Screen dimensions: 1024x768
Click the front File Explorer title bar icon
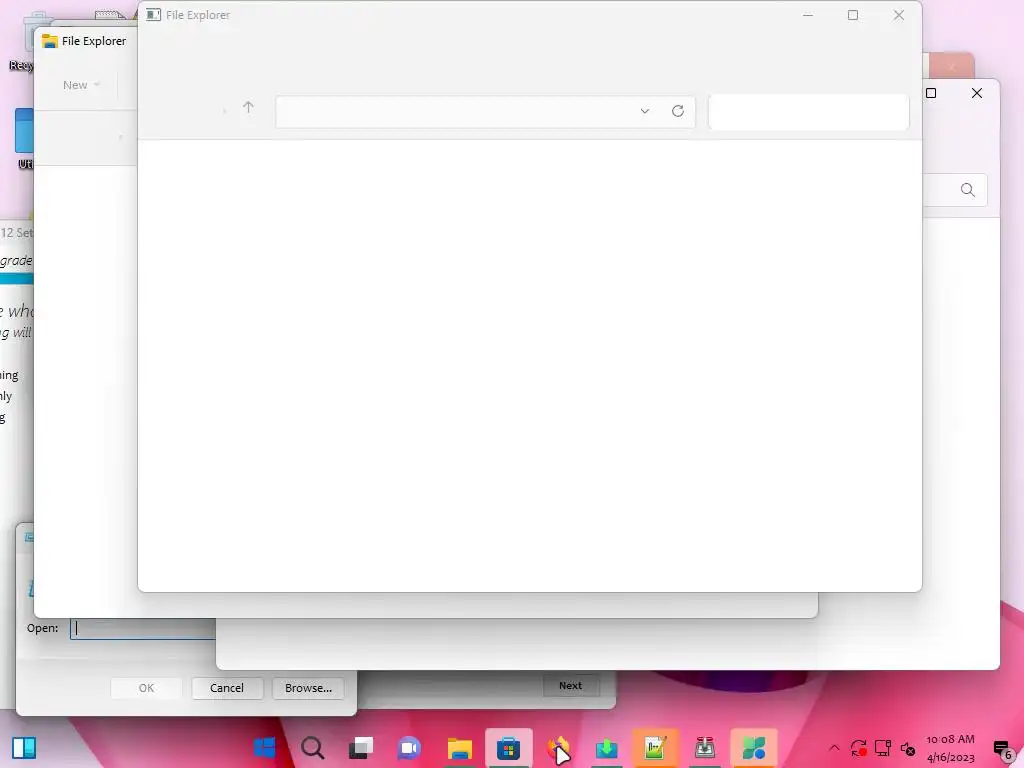pos(153,15)
